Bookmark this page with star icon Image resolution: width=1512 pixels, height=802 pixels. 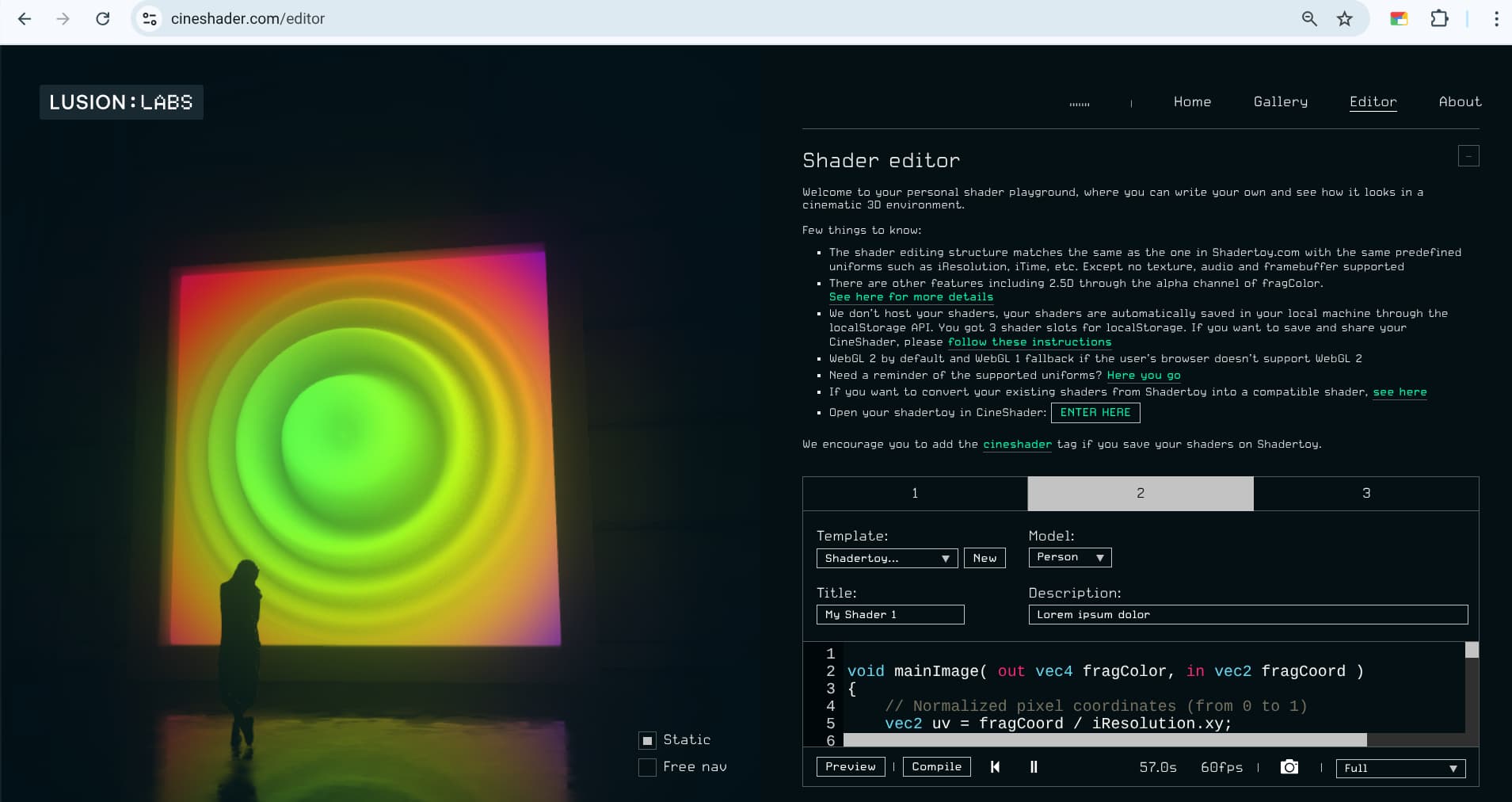1344,19
